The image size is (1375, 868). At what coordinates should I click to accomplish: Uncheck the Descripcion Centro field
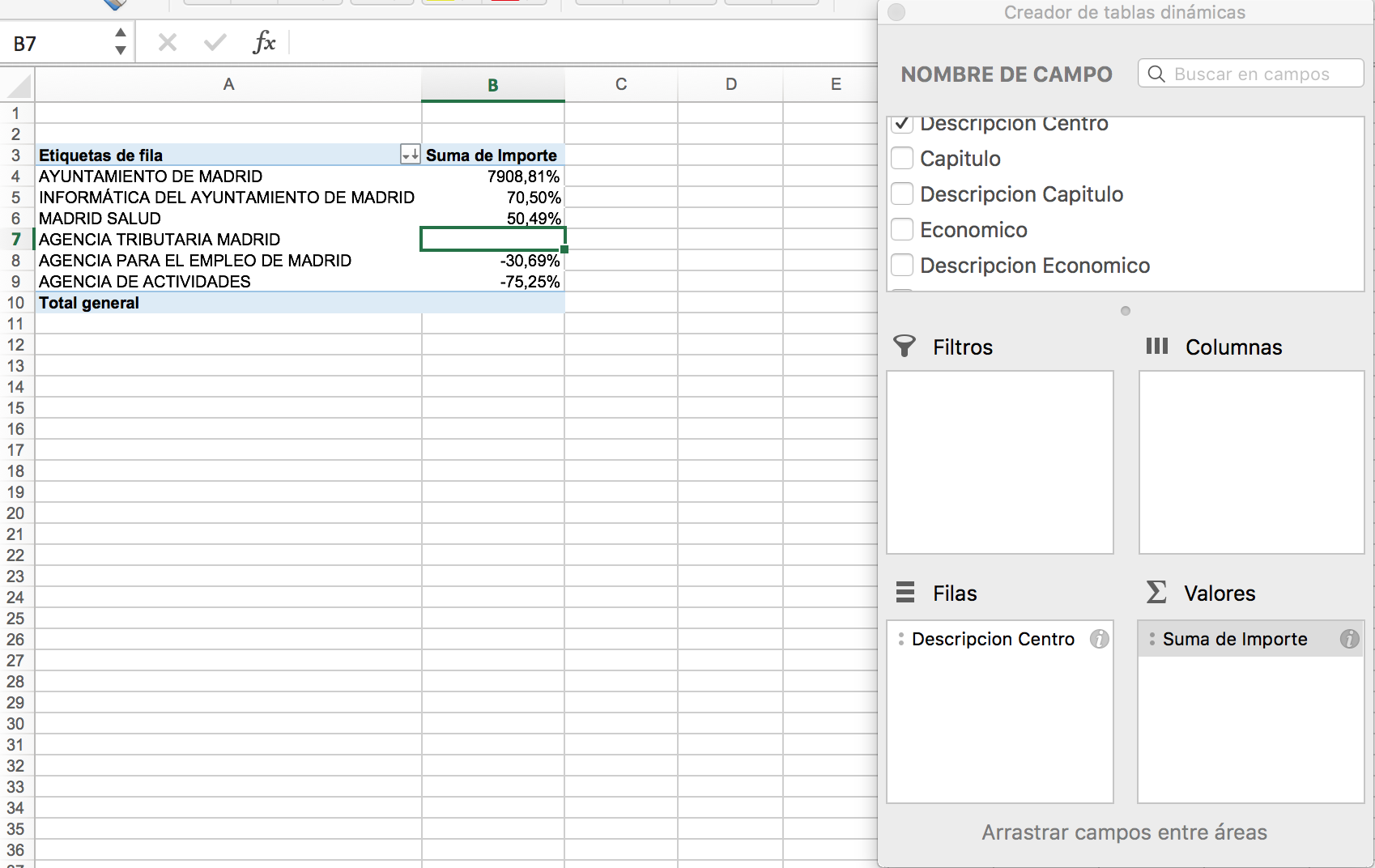[x=902, y=124]
